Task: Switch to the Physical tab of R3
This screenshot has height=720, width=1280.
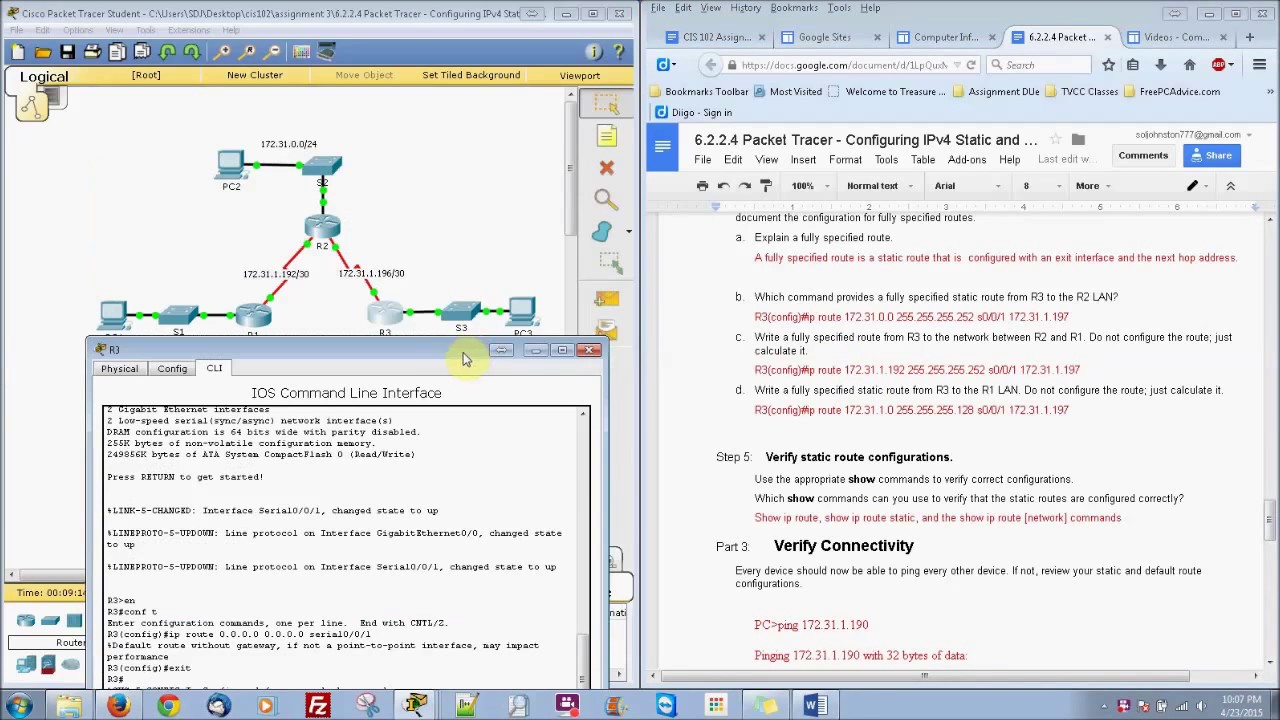Action: (x=119, y=369)
